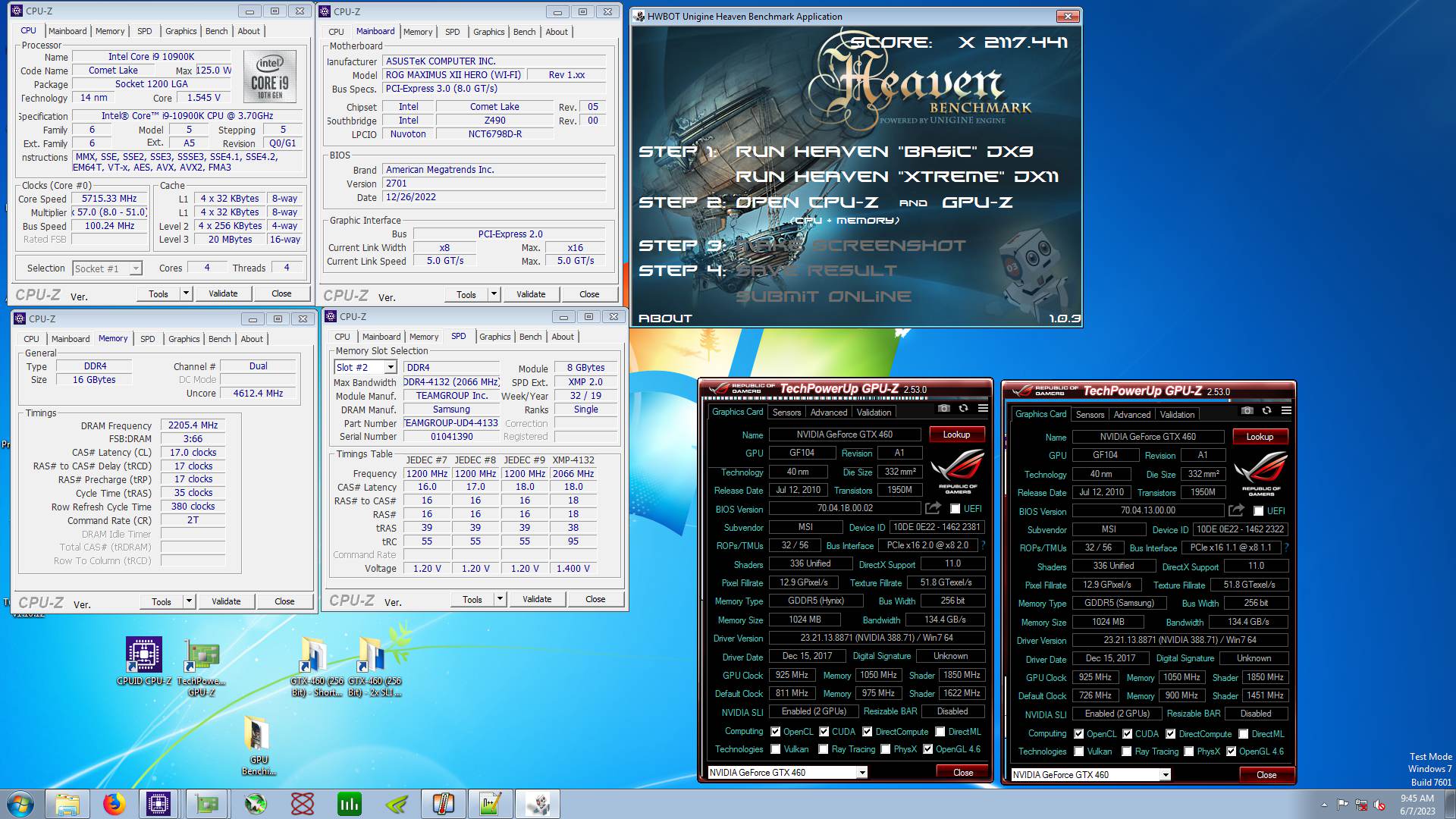Open the Tools dropdown arrow in the CPU-Z CPU tab window
Image resolution: width=1456 pixels, height=819 pixels.
point(186,293)
